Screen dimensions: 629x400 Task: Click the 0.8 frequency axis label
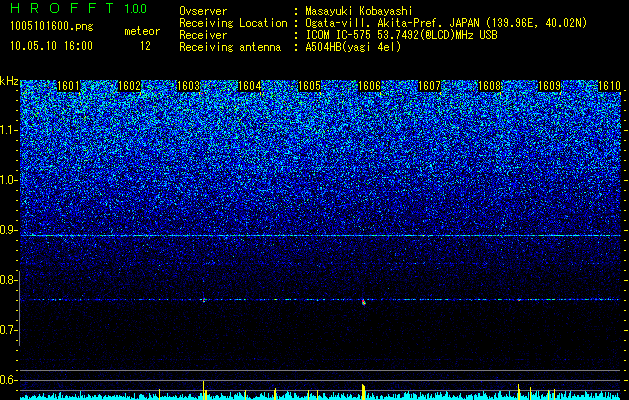pyautogui.click(x=8, y=280)
